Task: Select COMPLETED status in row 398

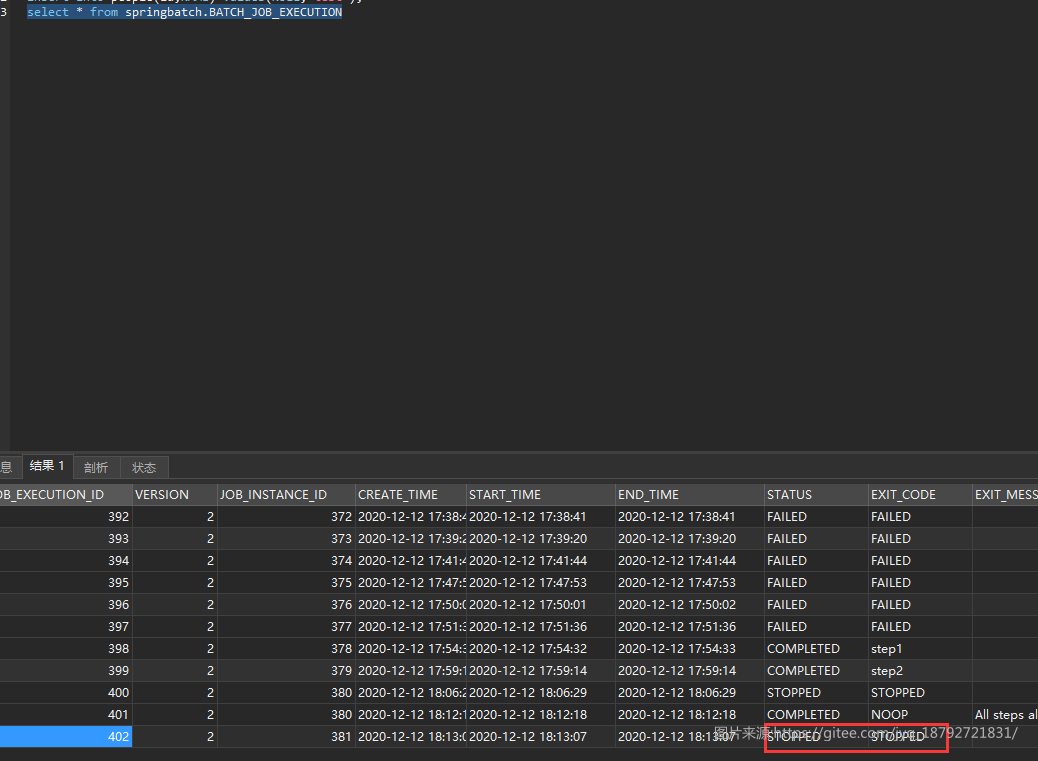Action: tap(816, 649)
